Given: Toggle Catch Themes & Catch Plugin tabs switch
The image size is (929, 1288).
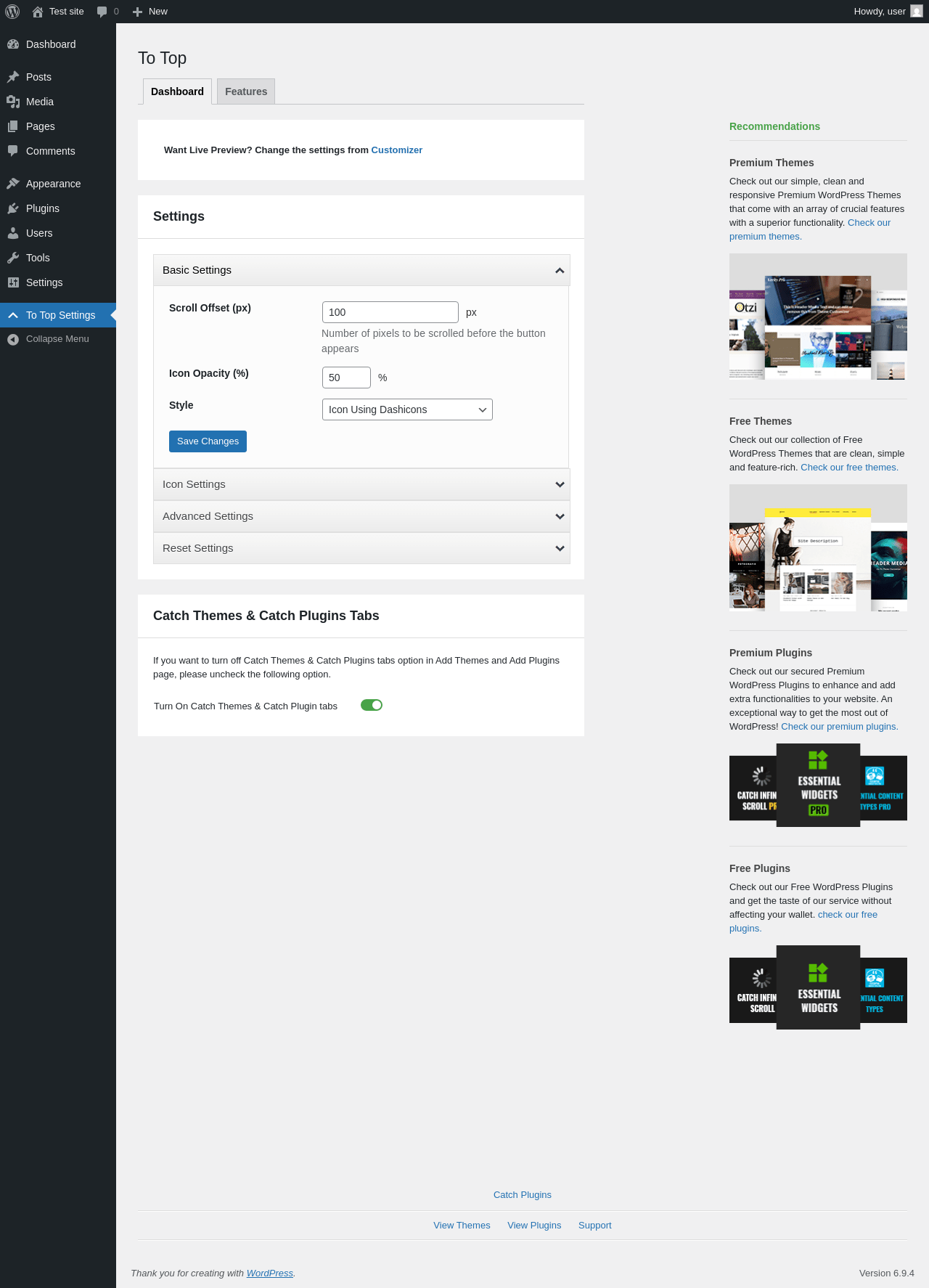Looking at the screenshot, I should (372, 705).
